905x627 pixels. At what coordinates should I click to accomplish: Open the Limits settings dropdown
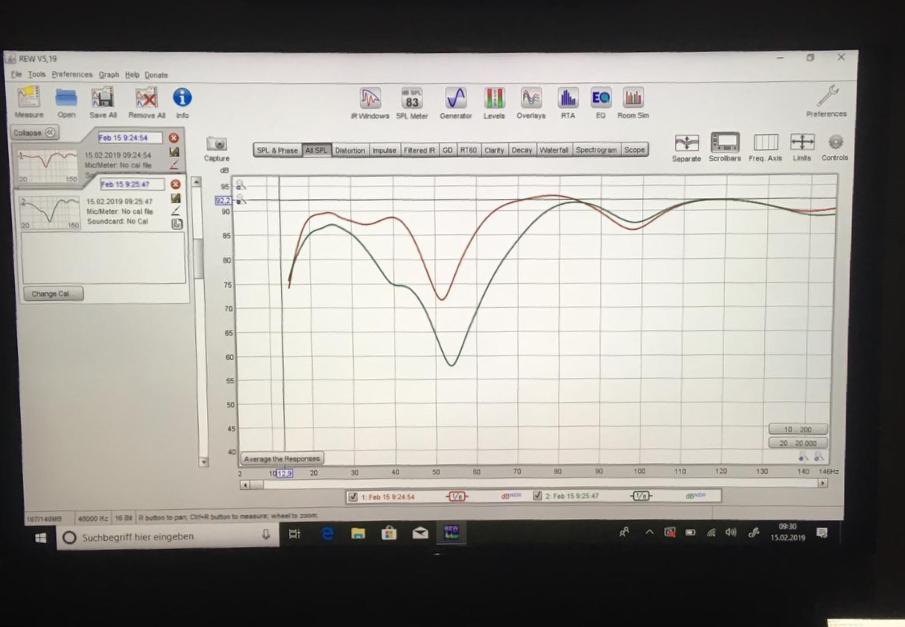[x=802, y=143]
